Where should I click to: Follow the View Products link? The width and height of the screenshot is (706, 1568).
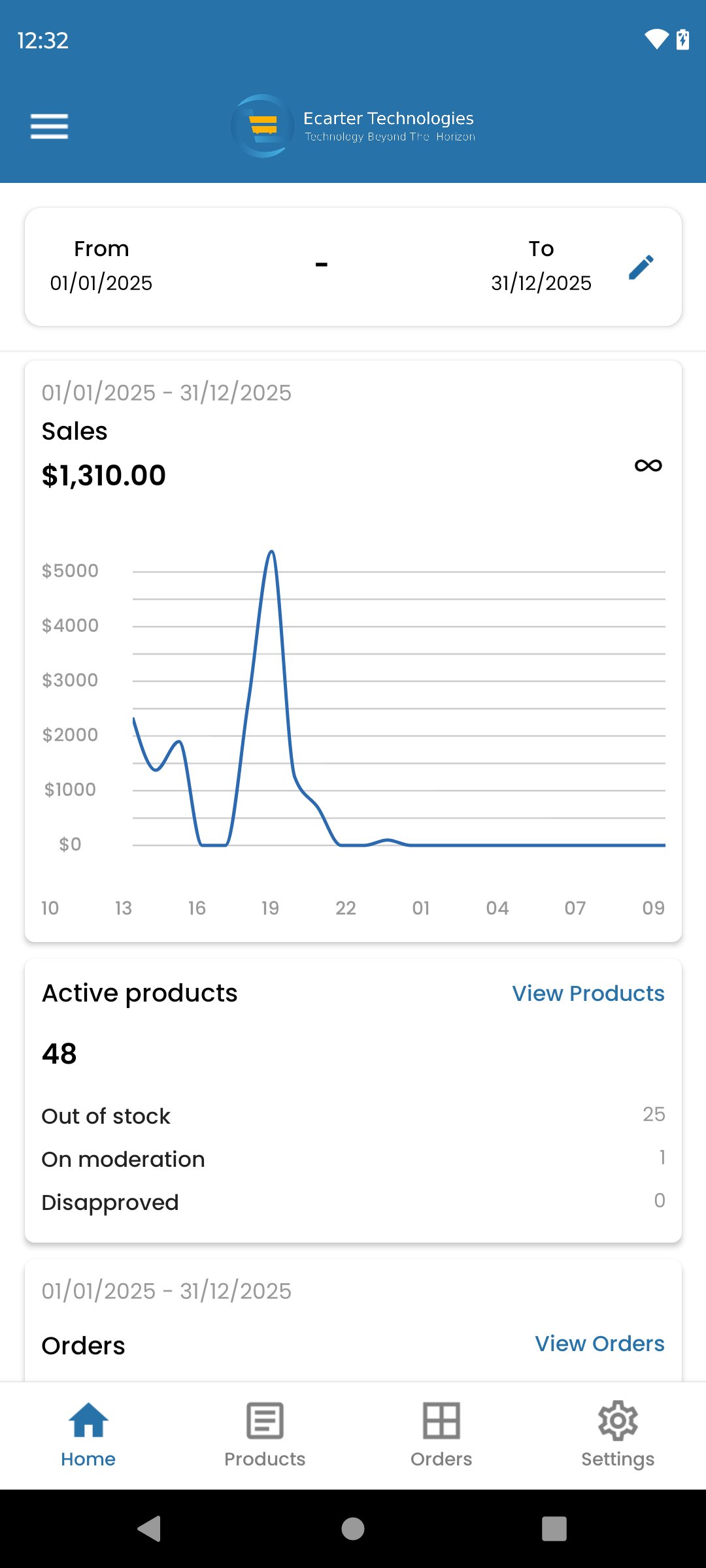(588, 993)
